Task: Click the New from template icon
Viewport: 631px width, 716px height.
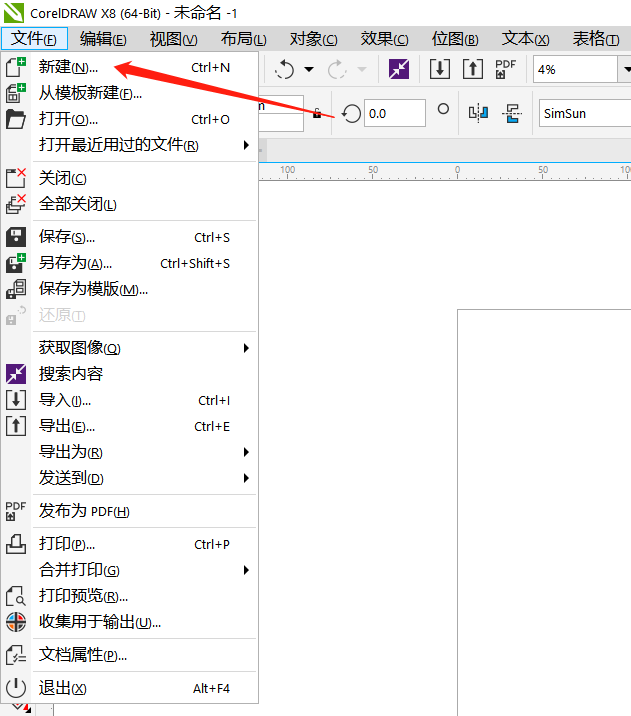Action: point(16,93)
